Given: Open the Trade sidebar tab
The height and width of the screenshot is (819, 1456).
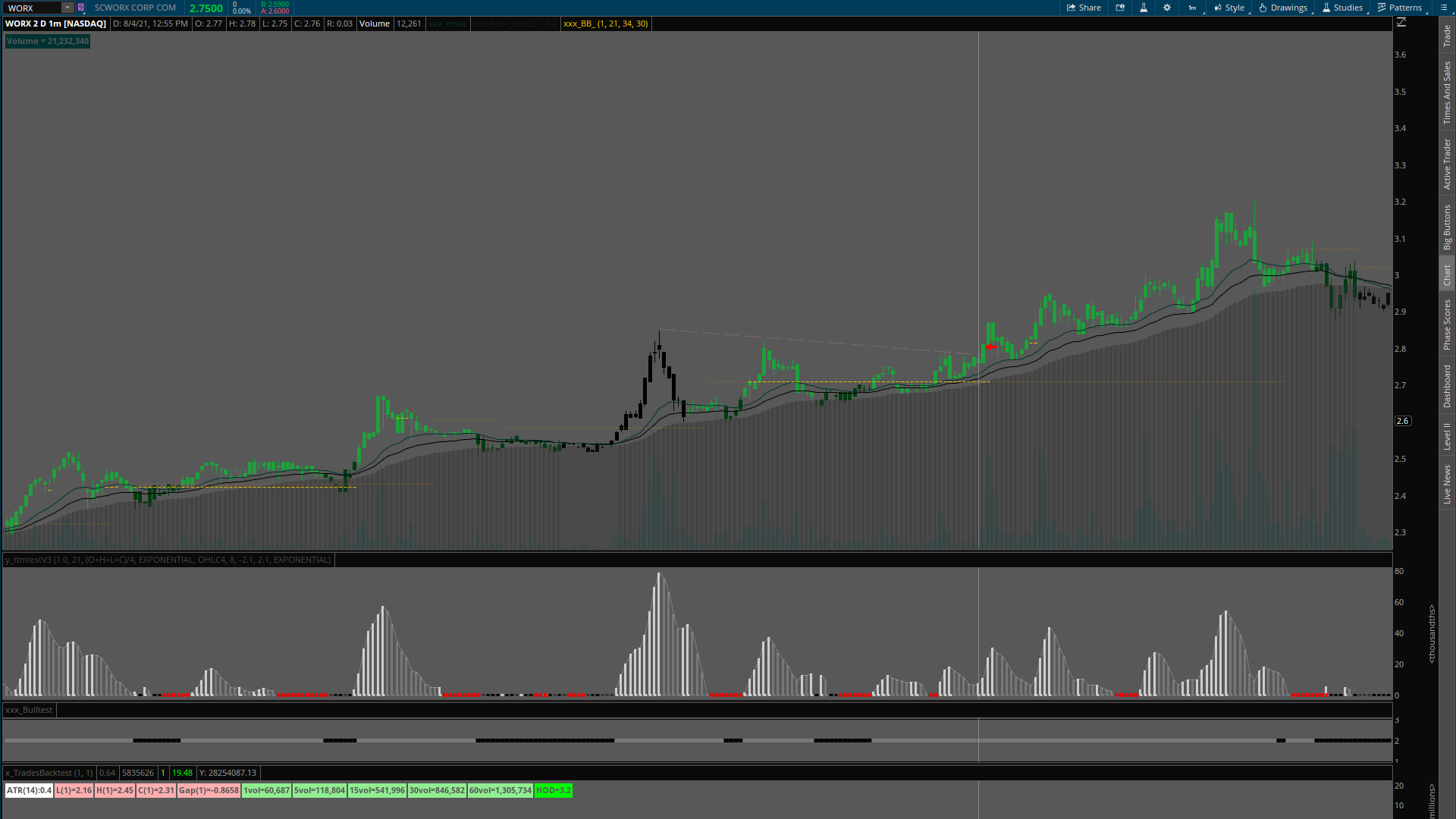Looking at the screenshot, I should coord(1447,35).
